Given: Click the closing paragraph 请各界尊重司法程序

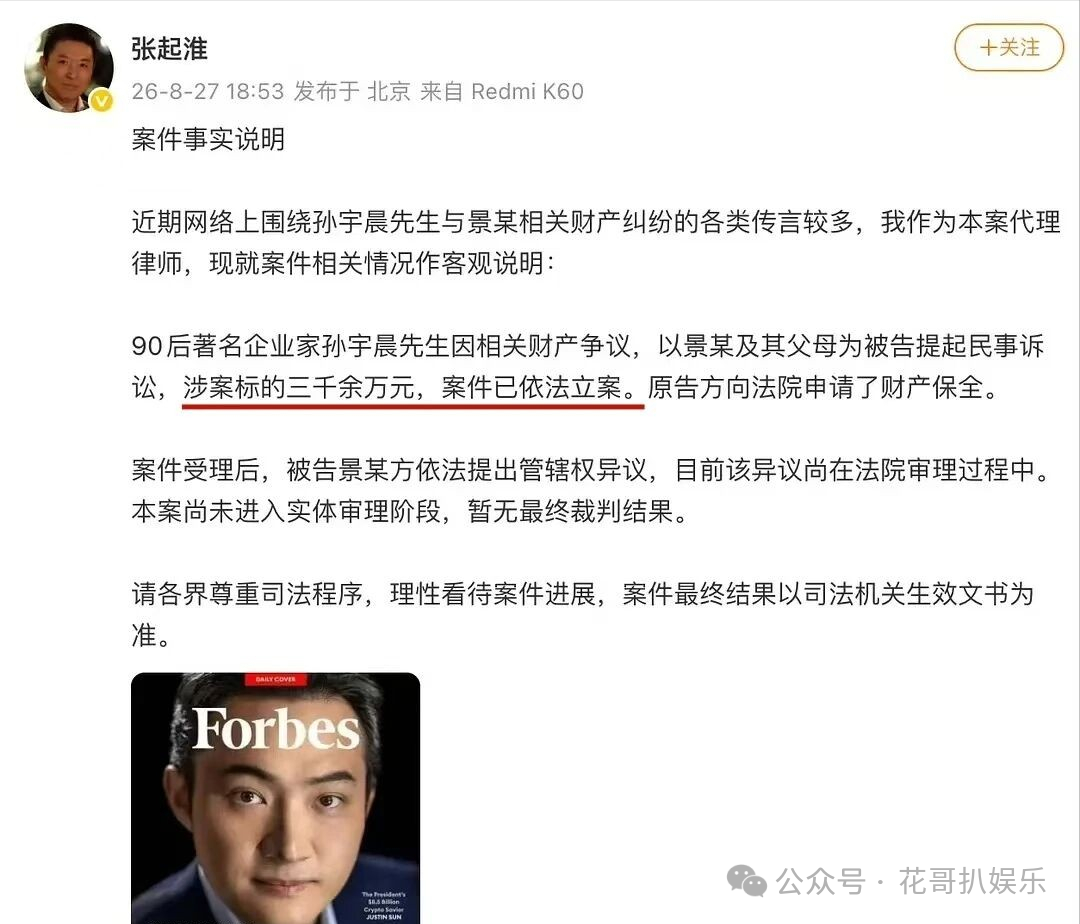Looking at the screenshot, I should 583,614.
